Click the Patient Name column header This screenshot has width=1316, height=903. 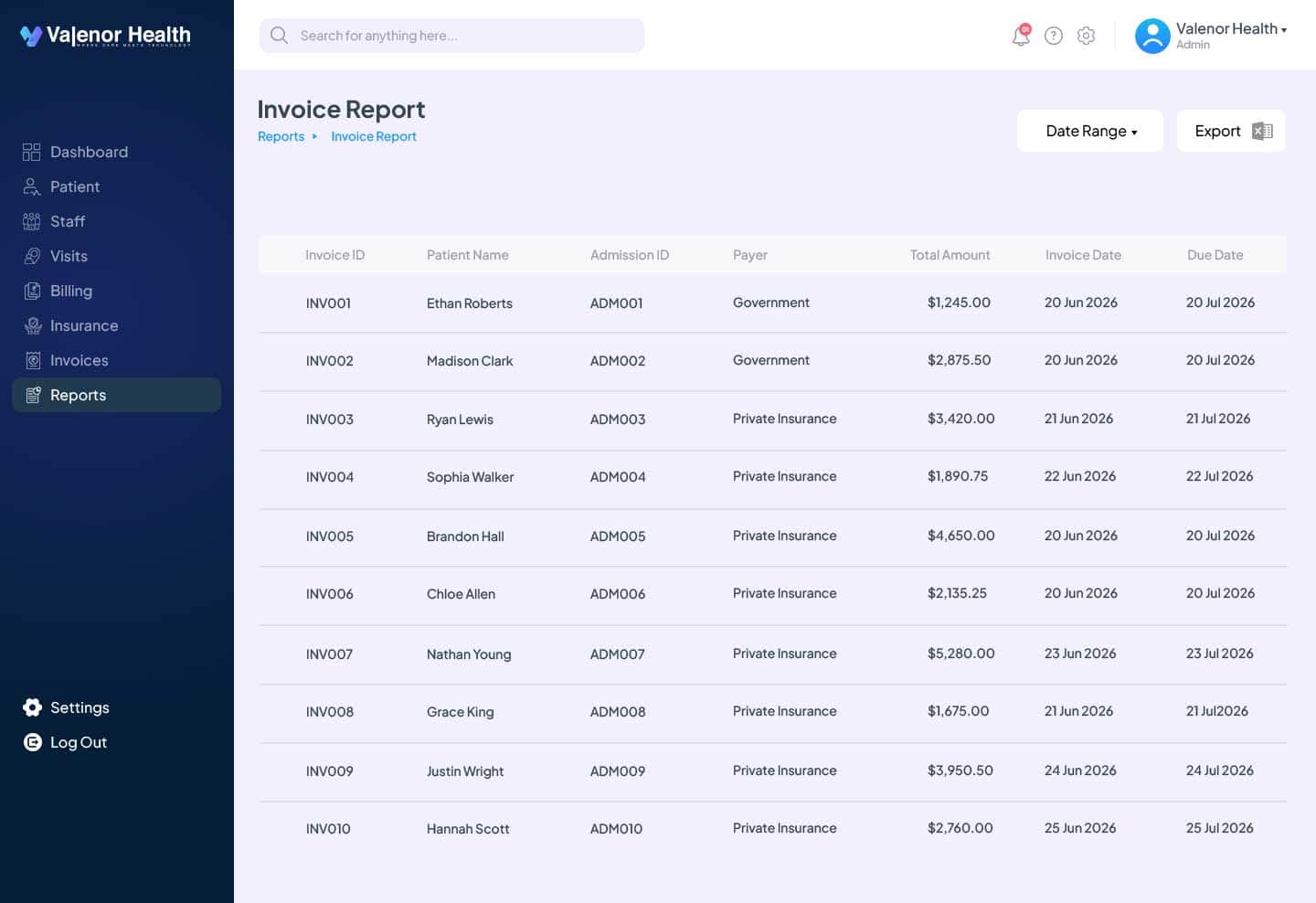click(x=468, y=255)
